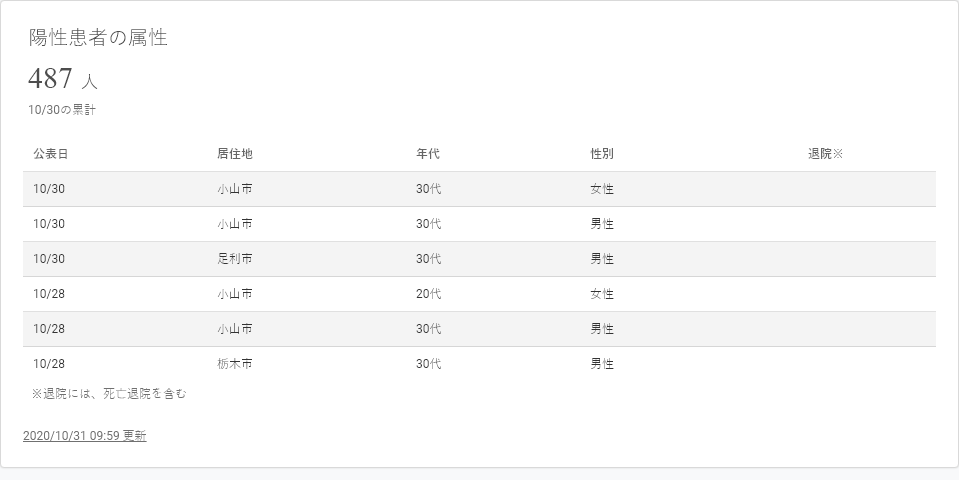
Task: Click 男性 in the 足利市 row
Action: click(x=602, y=259)
